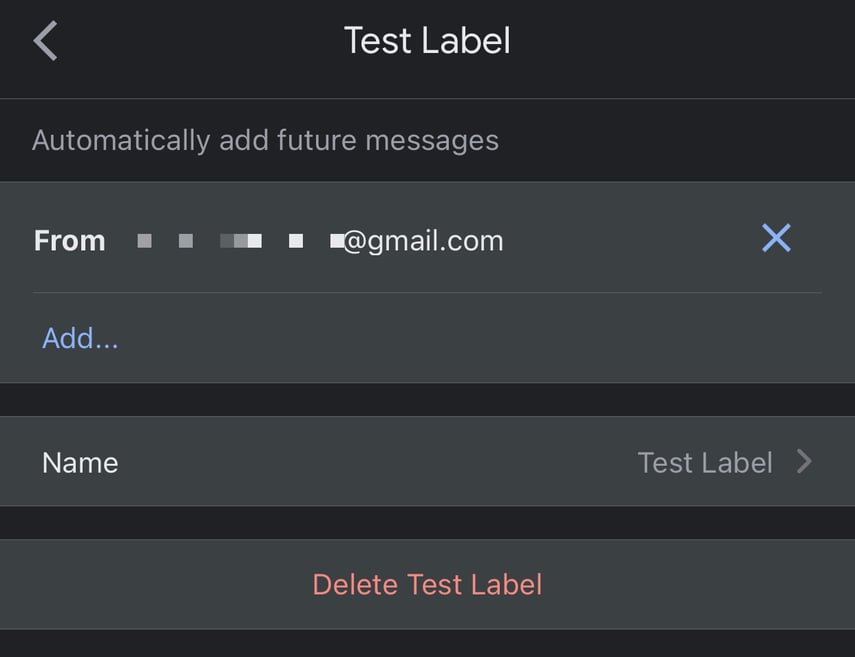Viewport: 855px width, 657px height.
Task: Tap Add... to add another sender
Action: (80, 338)
